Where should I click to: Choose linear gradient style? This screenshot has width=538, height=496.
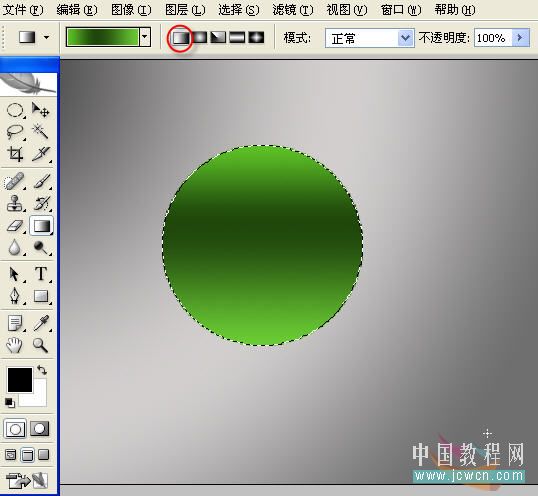click(x=180, y=37)
